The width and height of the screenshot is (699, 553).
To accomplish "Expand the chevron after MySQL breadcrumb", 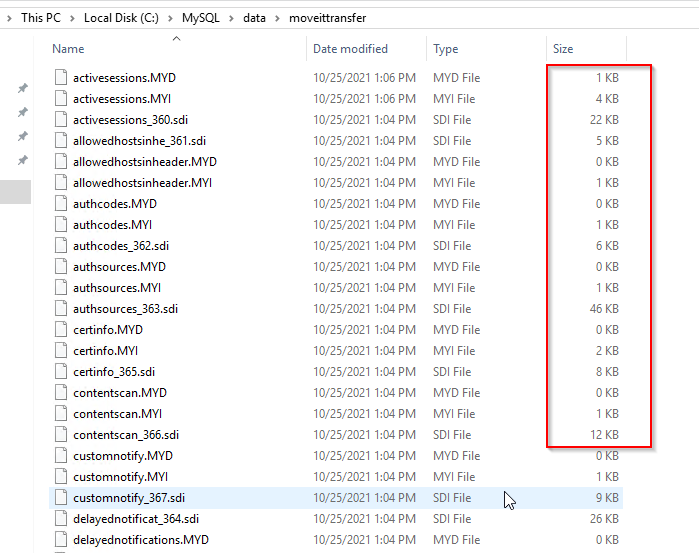I will (231, 18).
